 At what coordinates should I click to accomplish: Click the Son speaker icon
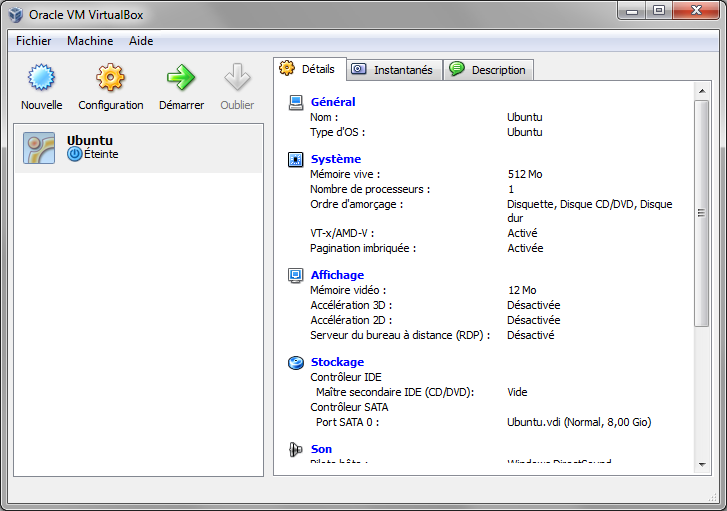click(295, 450)
